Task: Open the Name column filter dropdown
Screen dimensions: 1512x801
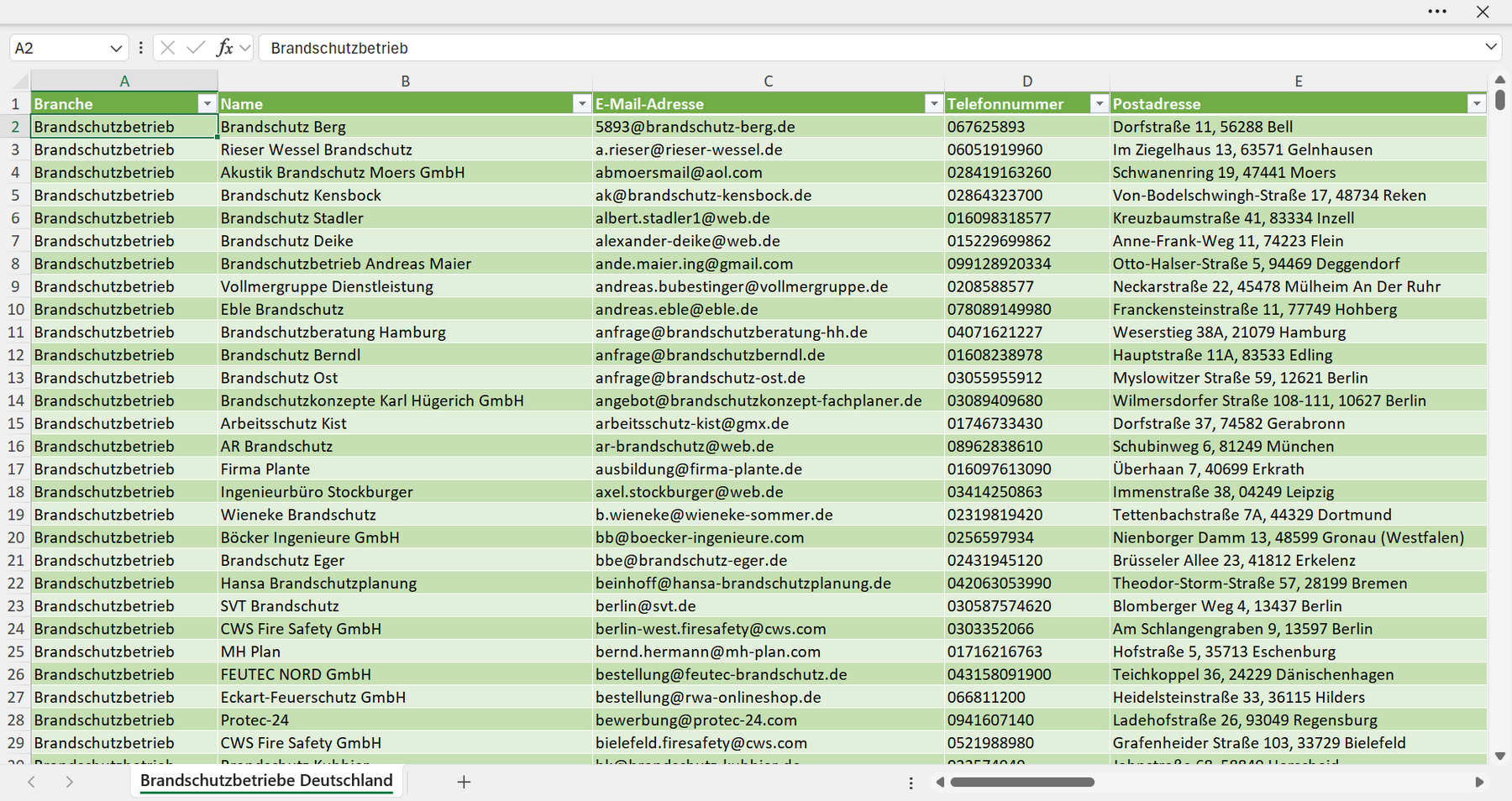Action: [x=581, y=103]
